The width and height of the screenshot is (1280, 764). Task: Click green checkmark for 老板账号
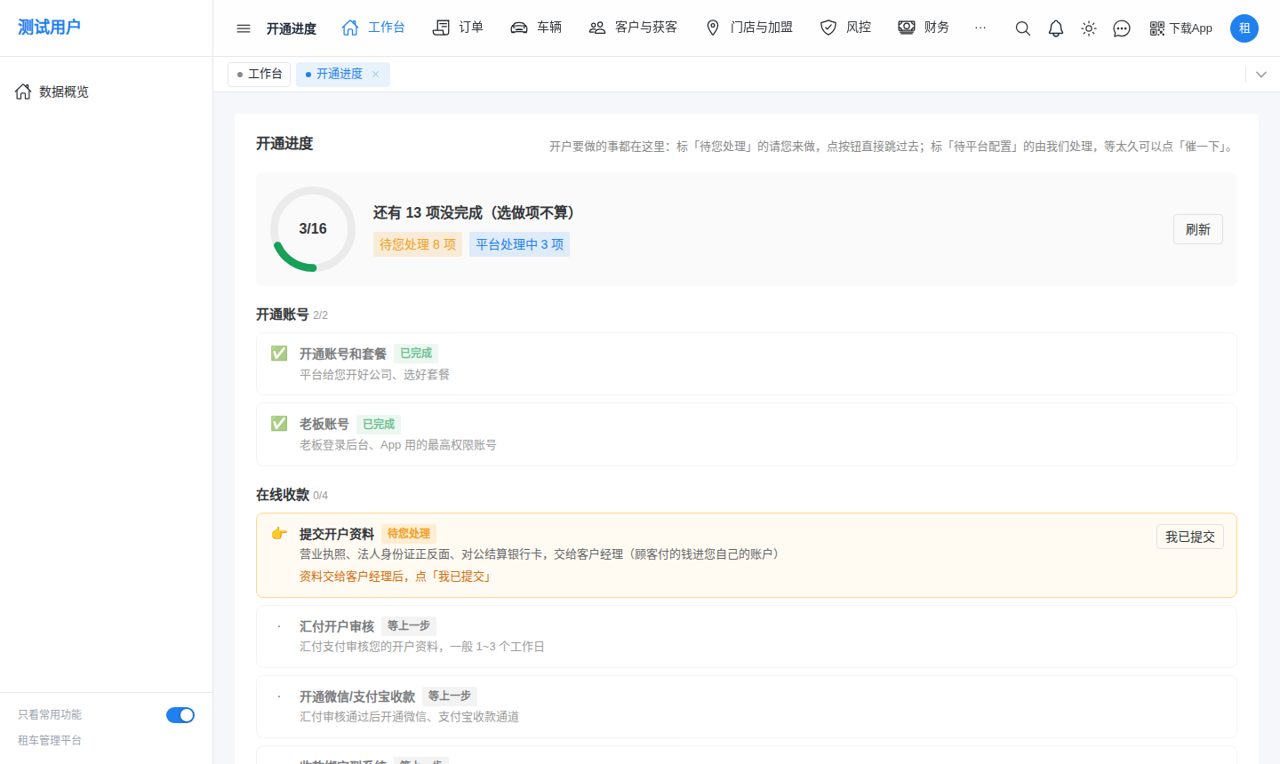(x=279, y=424)
